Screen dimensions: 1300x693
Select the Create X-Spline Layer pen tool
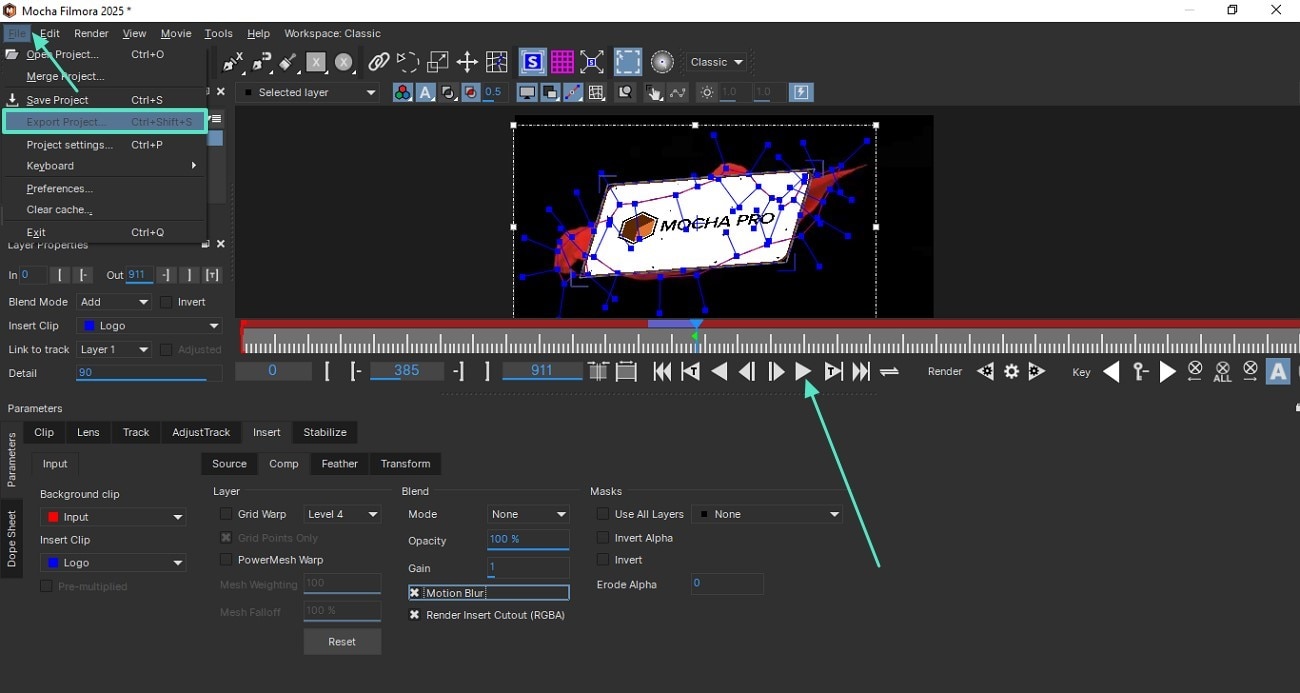coord(233,62)
